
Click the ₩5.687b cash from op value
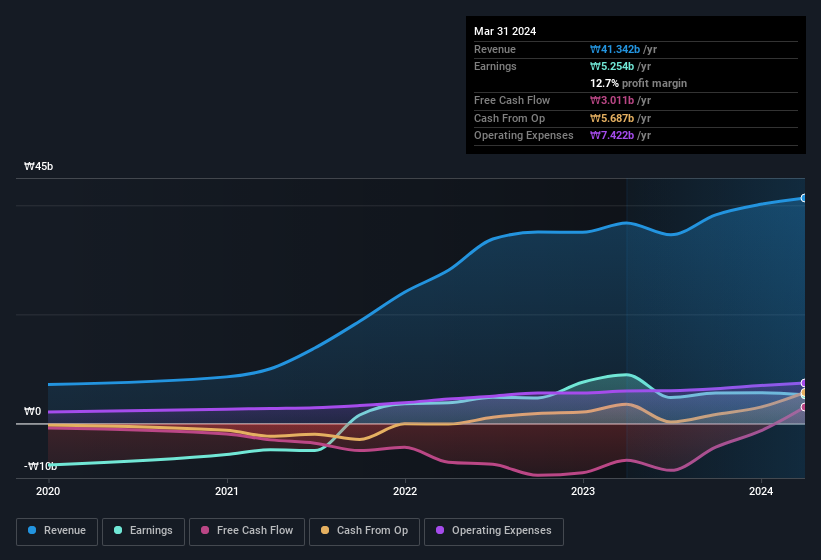tap(612, 118)
